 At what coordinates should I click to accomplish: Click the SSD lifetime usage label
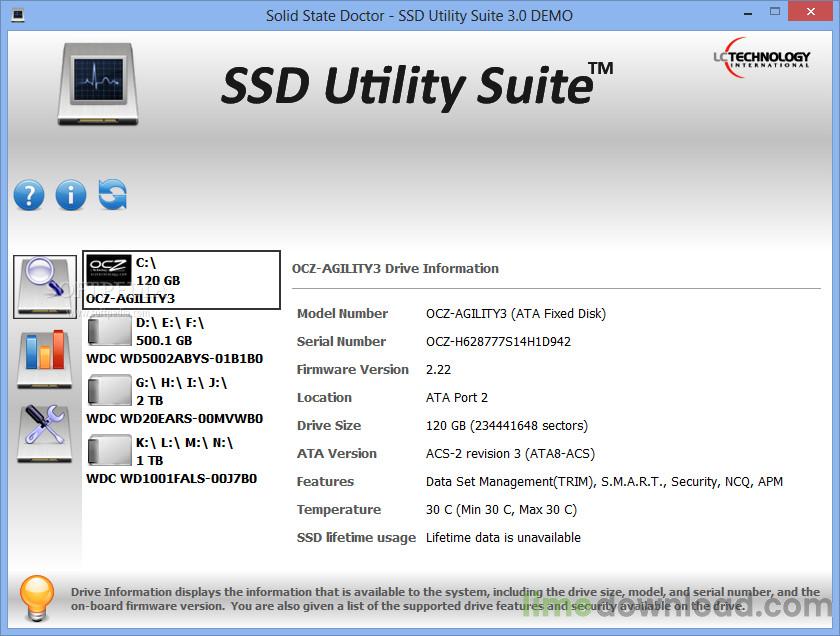point(356,537)
